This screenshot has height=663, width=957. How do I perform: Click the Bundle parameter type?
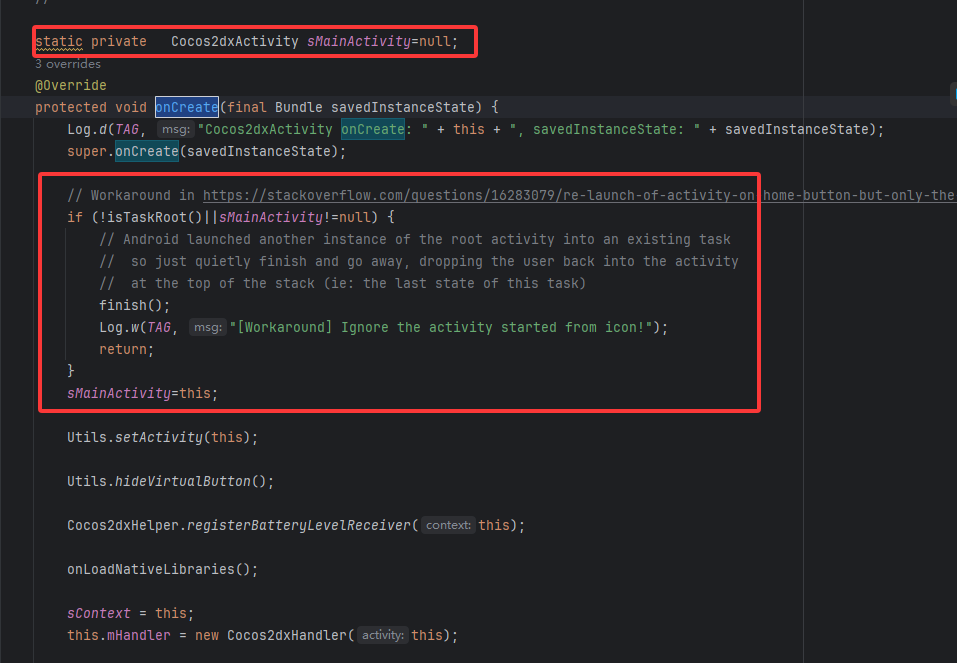click(x=298, y=107)
